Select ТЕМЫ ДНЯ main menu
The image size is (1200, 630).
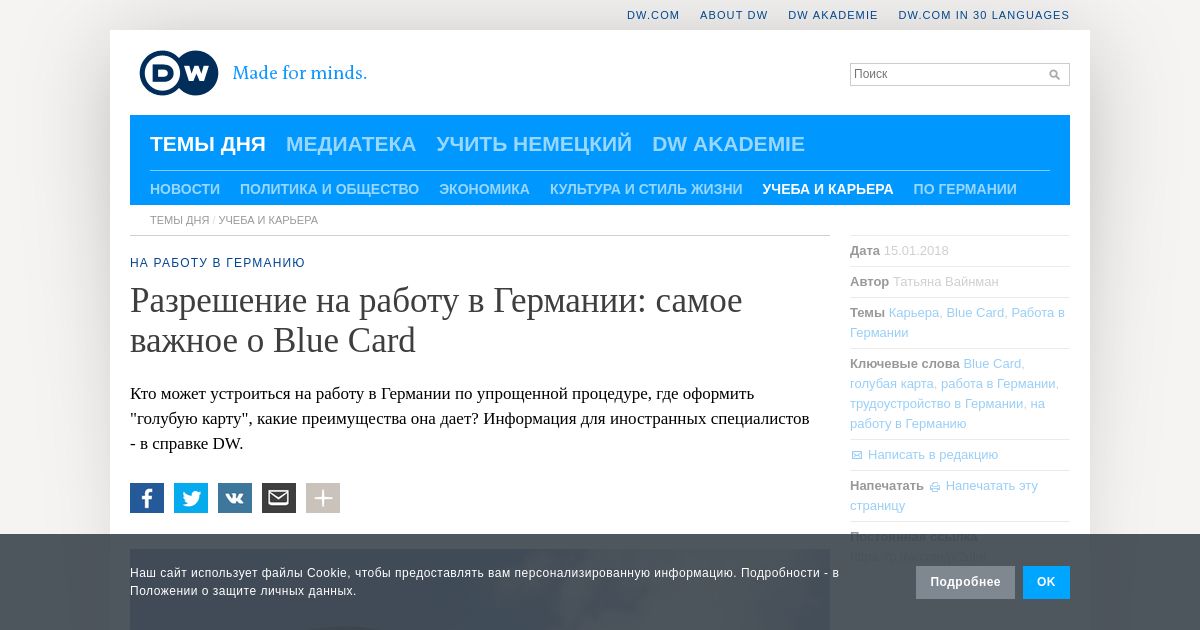coord(208,144)
